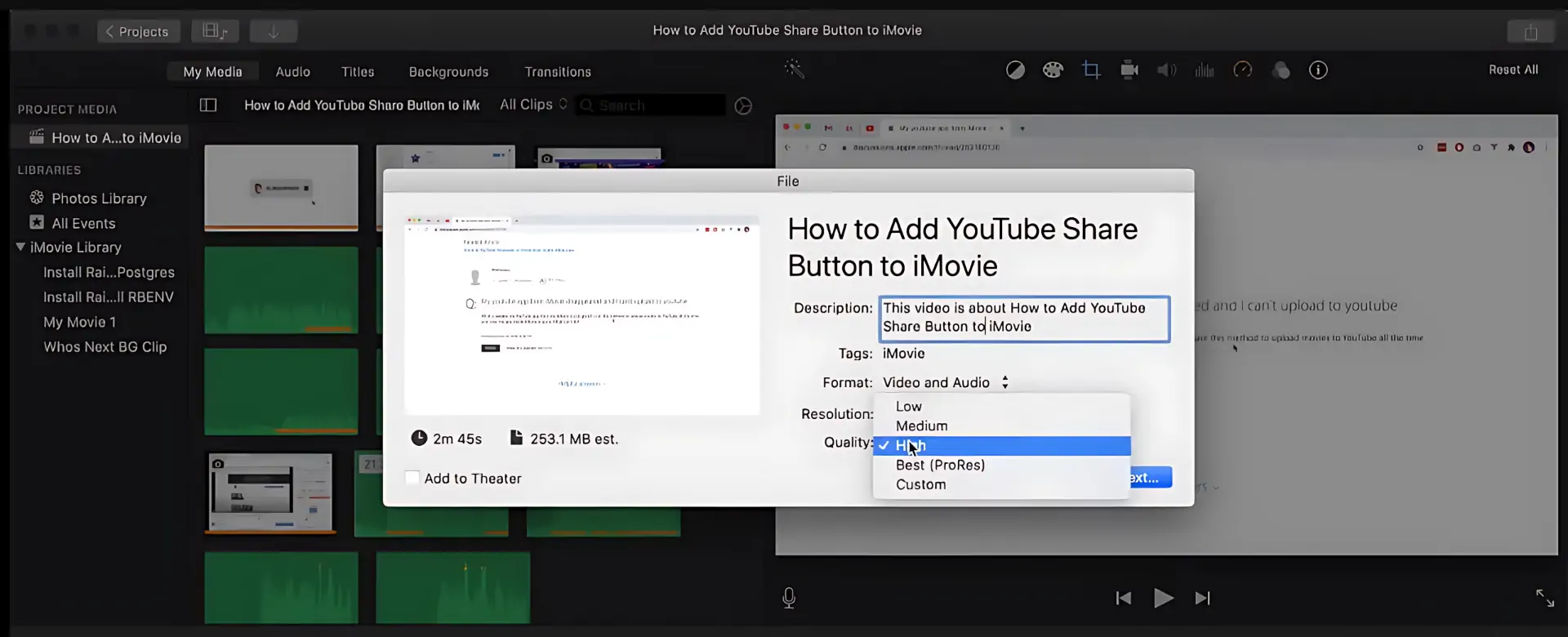Choose Best (ProRes) quality option
The image size is (1568, 637).
[940, 465]
